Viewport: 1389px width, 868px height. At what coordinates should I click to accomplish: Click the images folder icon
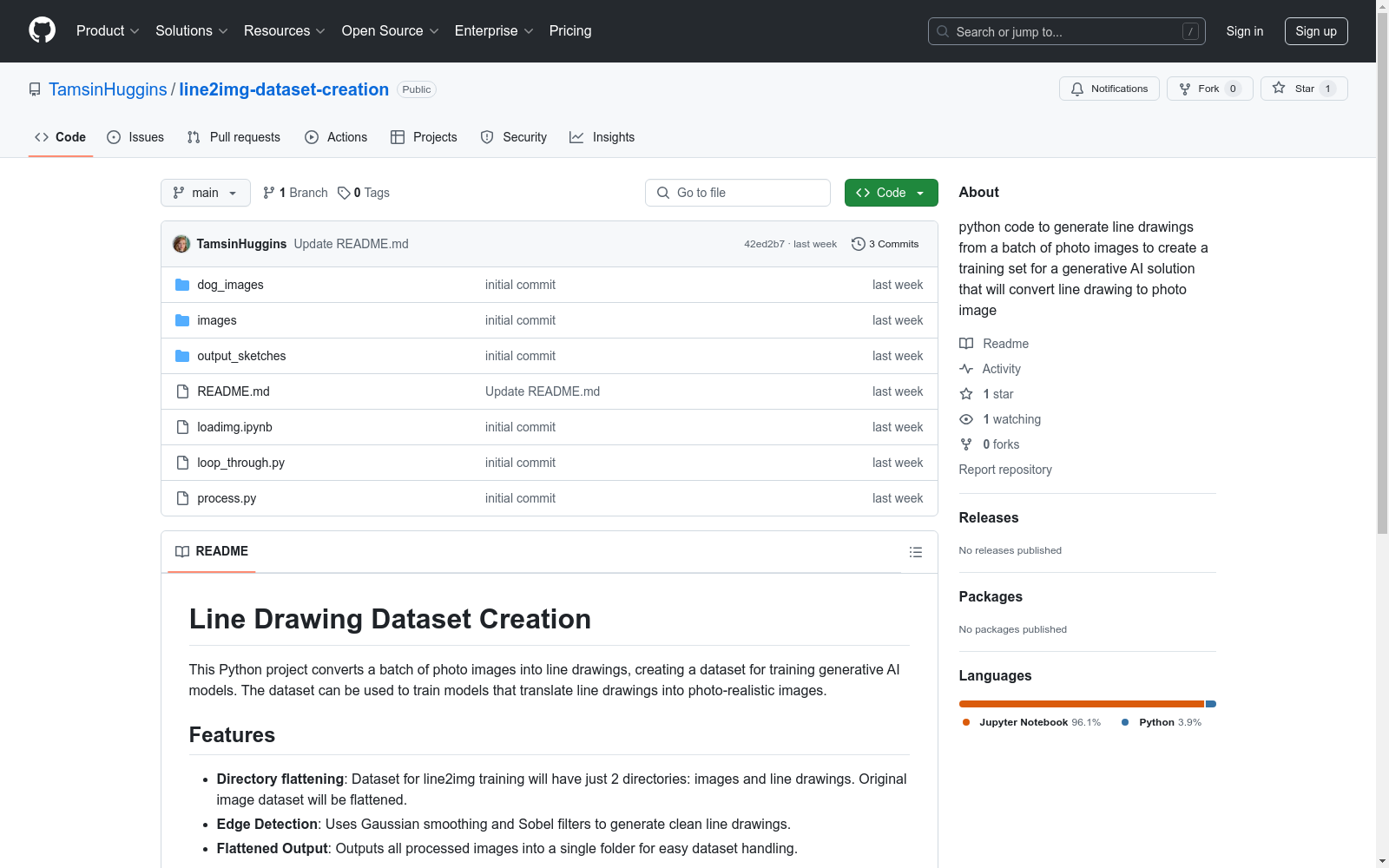(182, 320)
